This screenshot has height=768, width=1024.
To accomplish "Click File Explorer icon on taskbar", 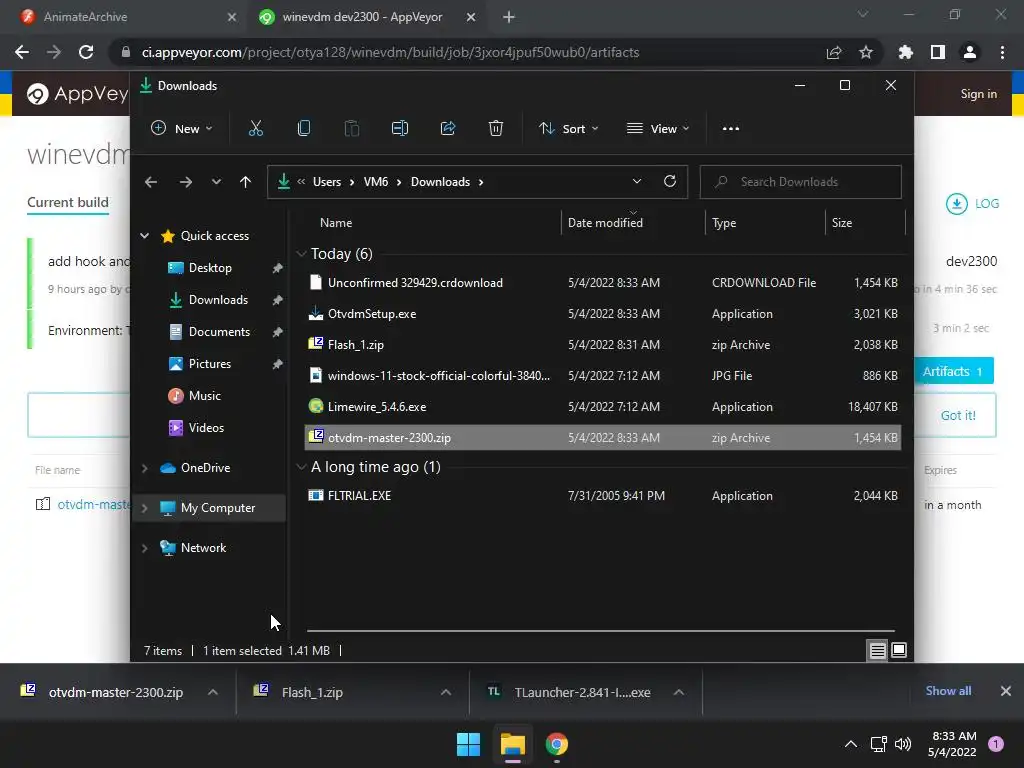I will click(x=513, y=744).
